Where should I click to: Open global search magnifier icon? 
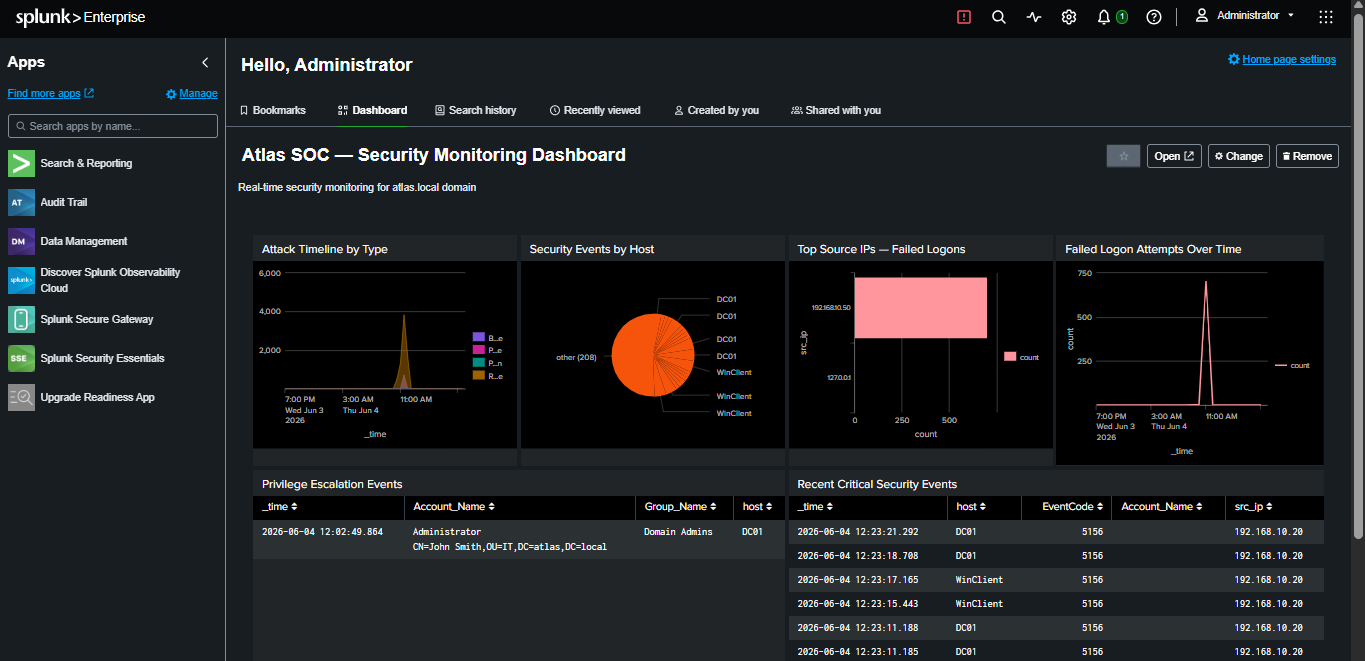(998, 17)
